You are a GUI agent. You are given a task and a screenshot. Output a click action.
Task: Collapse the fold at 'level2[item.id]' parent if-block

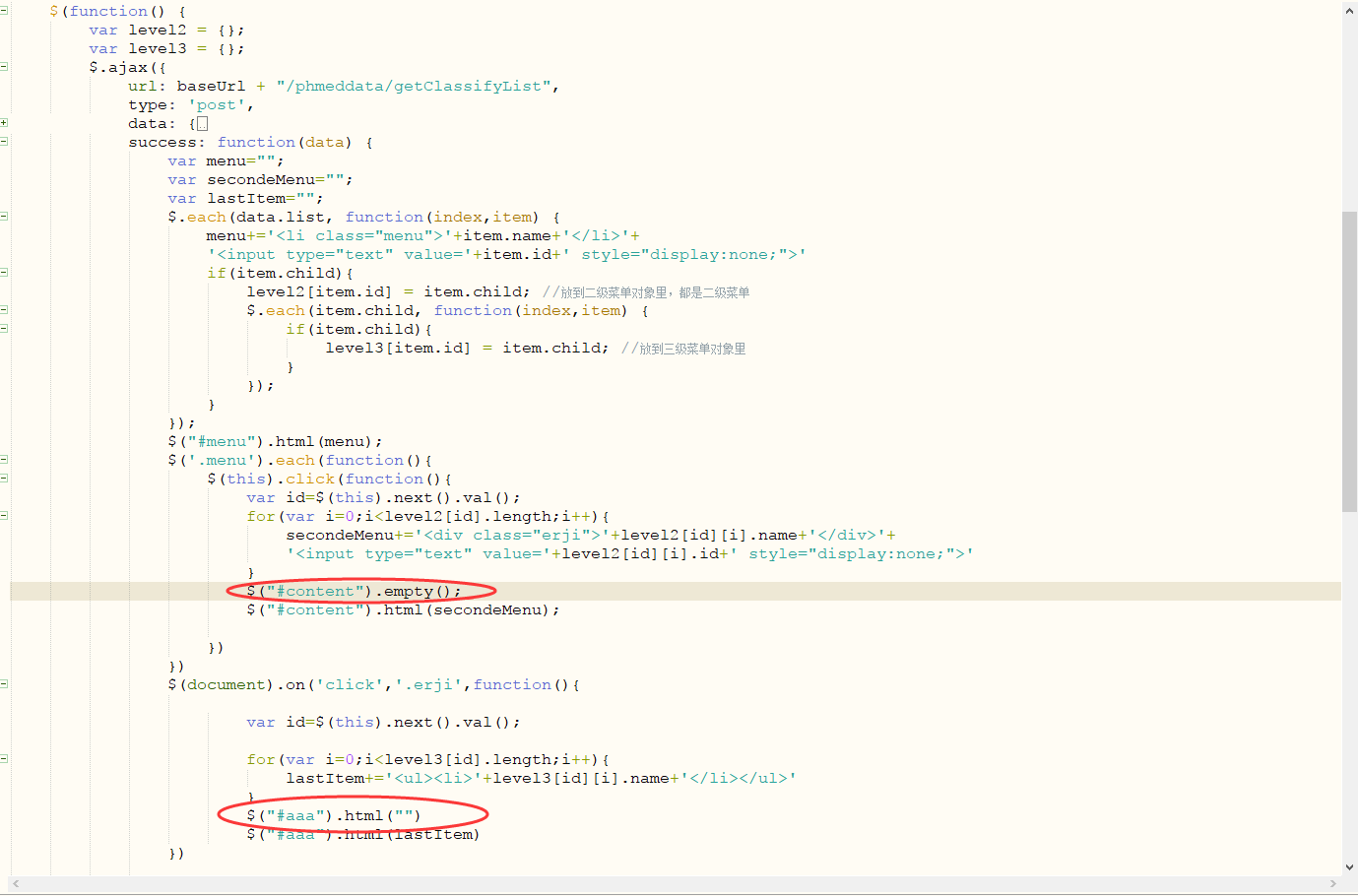(4, 273)
